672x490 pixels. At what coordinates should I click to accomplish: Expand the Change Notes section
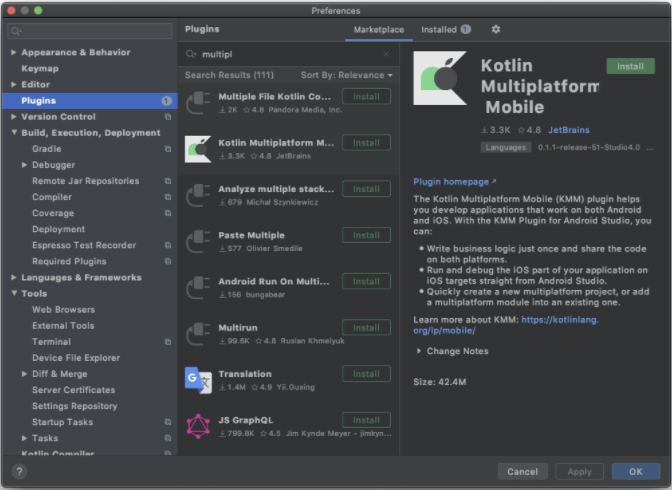tap(419, 351)
